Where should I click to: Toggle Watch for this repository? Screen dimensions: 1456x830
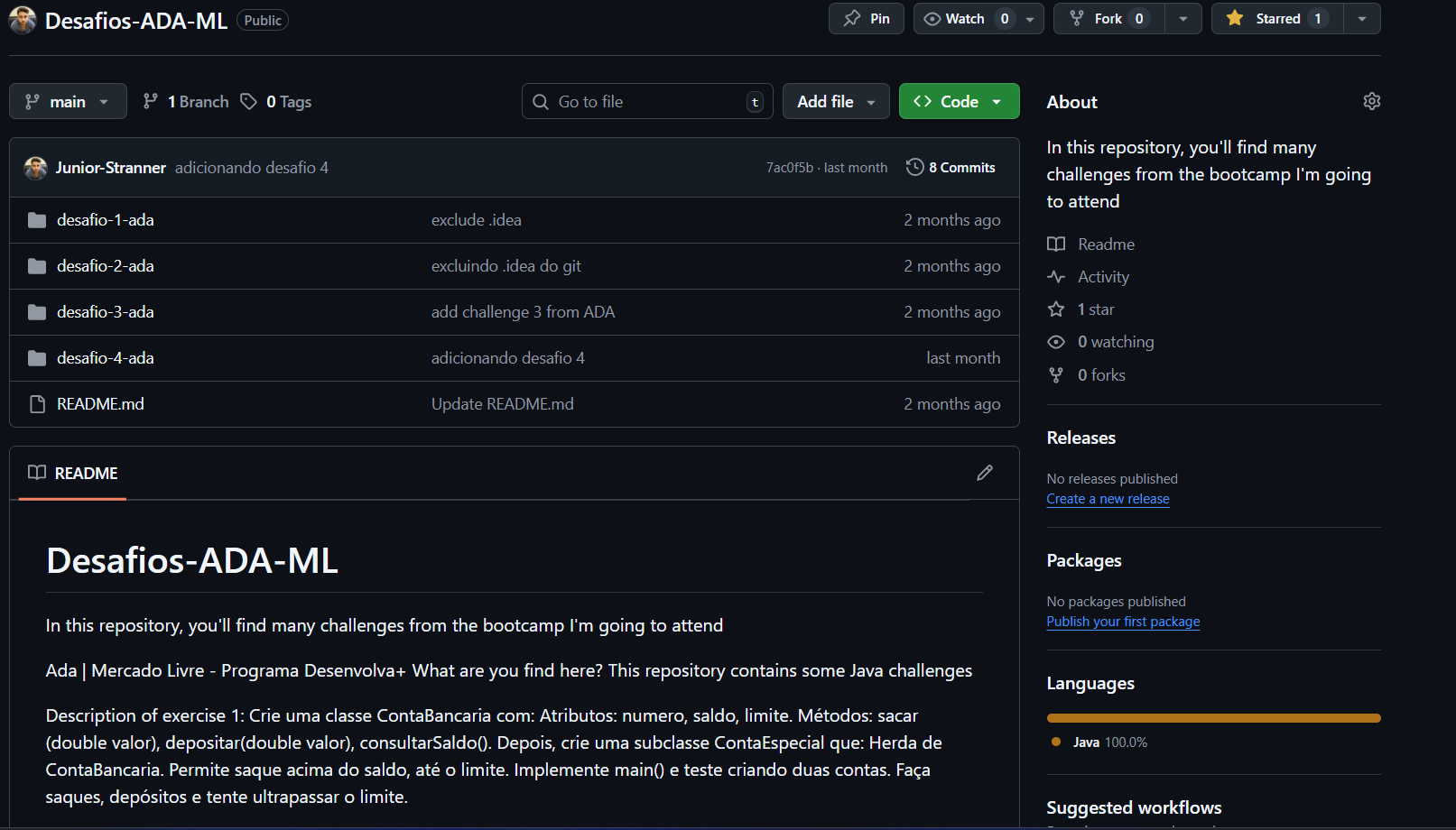[x=964, y=19]
